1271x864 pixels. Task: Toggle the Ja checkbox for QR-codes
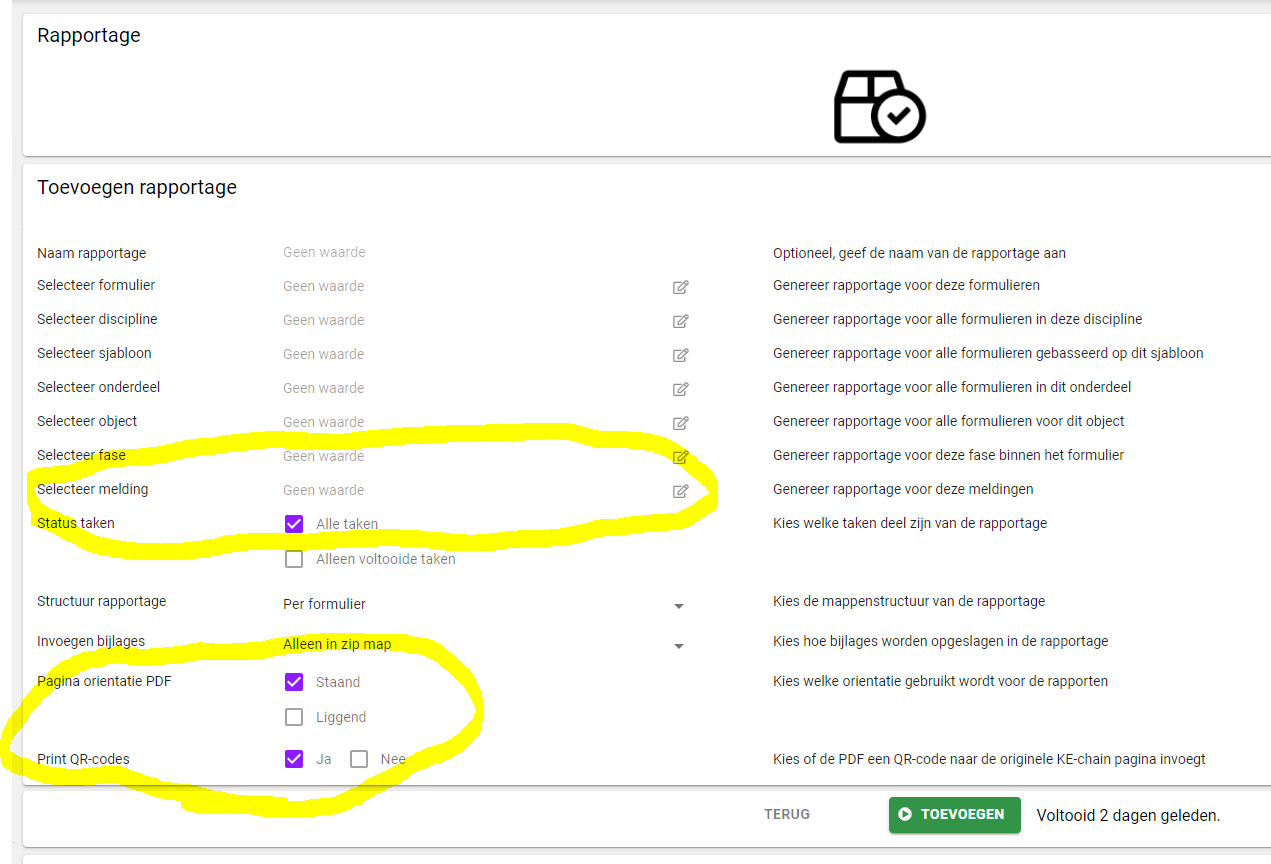coord(294,759)
